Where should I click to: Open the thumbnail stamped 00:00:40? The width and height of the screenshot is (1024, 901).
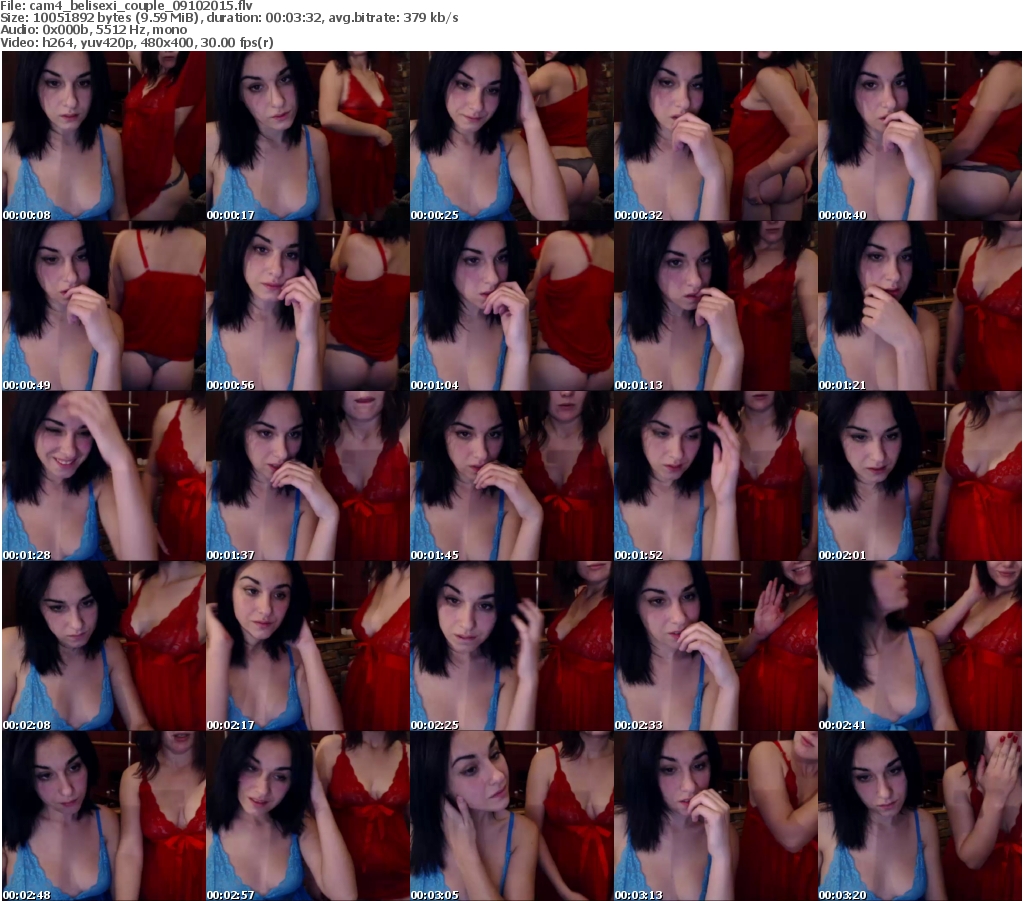(920, 136)
